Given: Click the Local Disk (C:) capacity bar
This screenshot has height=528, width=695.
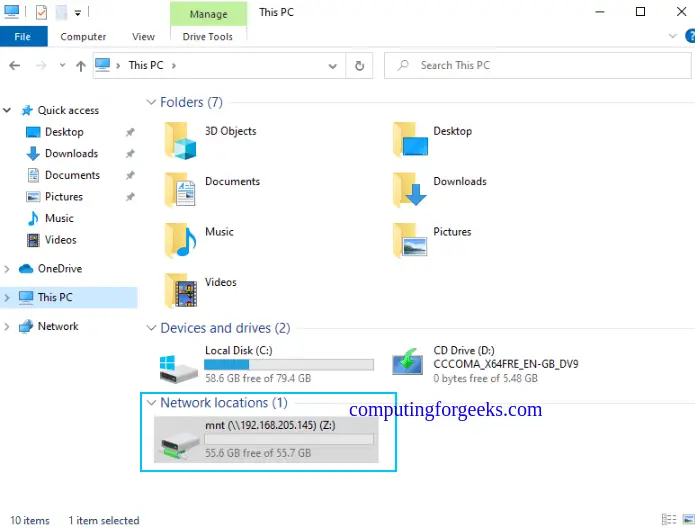Looking at the screenshot, I should click(x=289, y=364).
